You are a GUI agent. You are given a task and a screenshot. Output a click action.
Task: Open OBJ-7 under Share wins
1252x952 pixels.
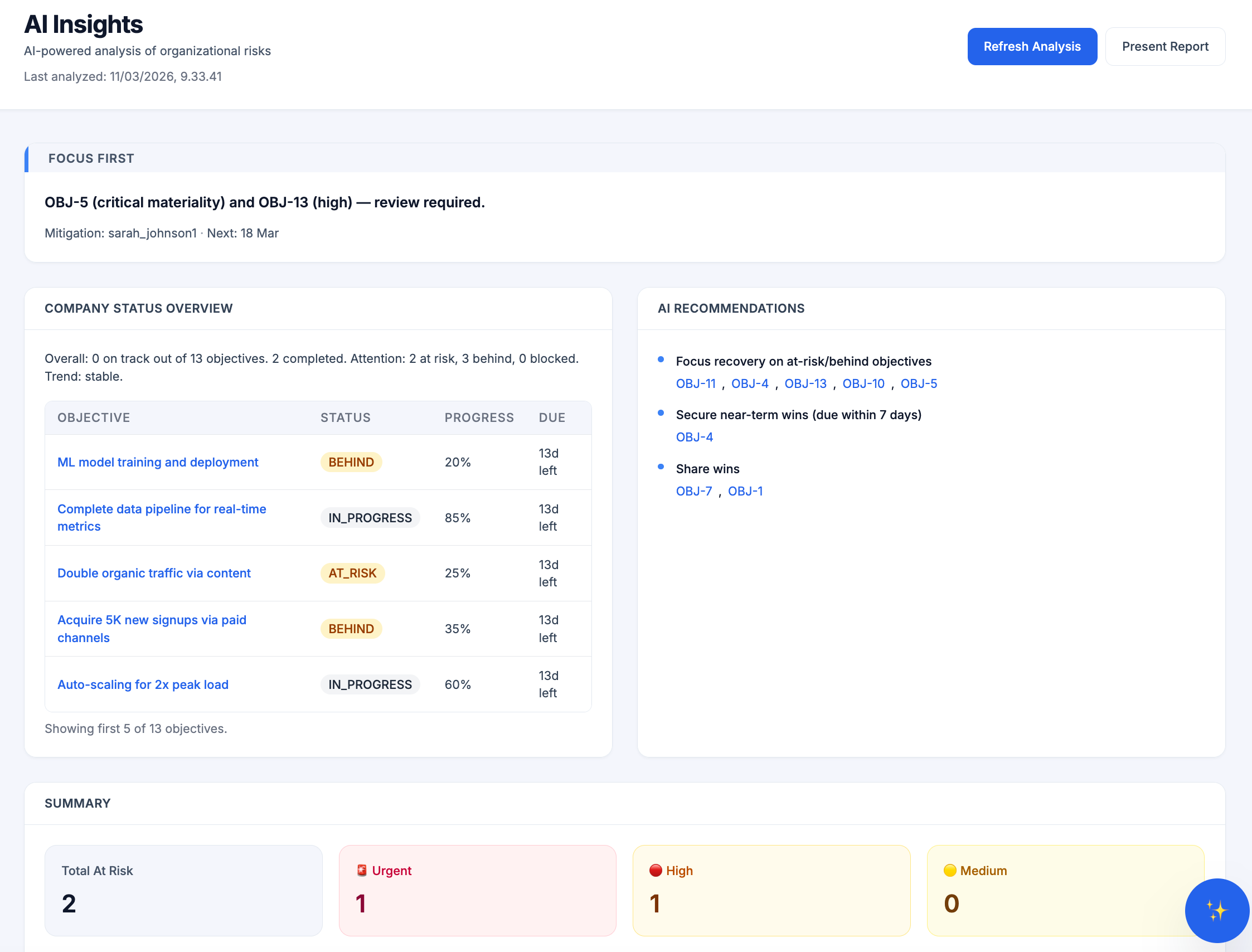click(x=694, y=490)
